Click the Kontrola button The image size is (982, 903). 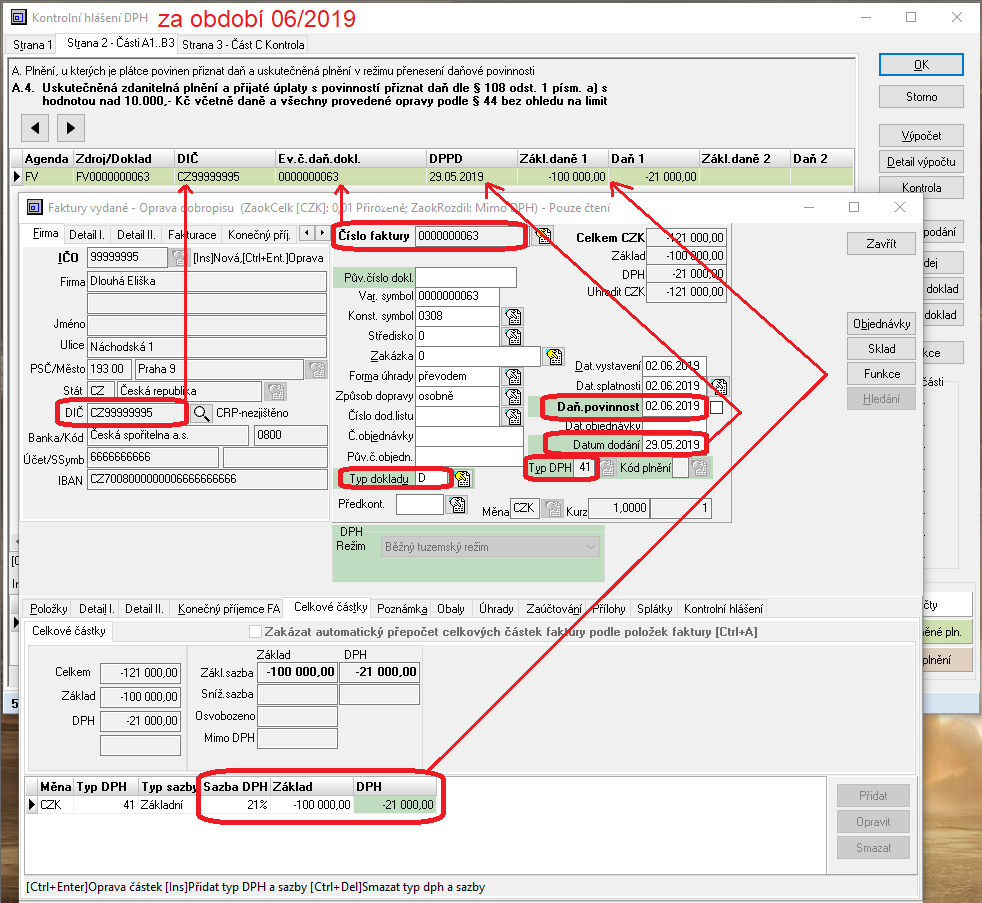click(921, 186)
